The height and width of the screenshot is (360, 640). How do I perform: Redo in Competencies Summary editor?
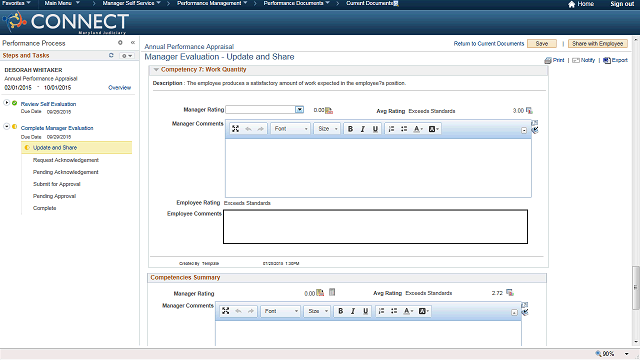click(251, 311)
